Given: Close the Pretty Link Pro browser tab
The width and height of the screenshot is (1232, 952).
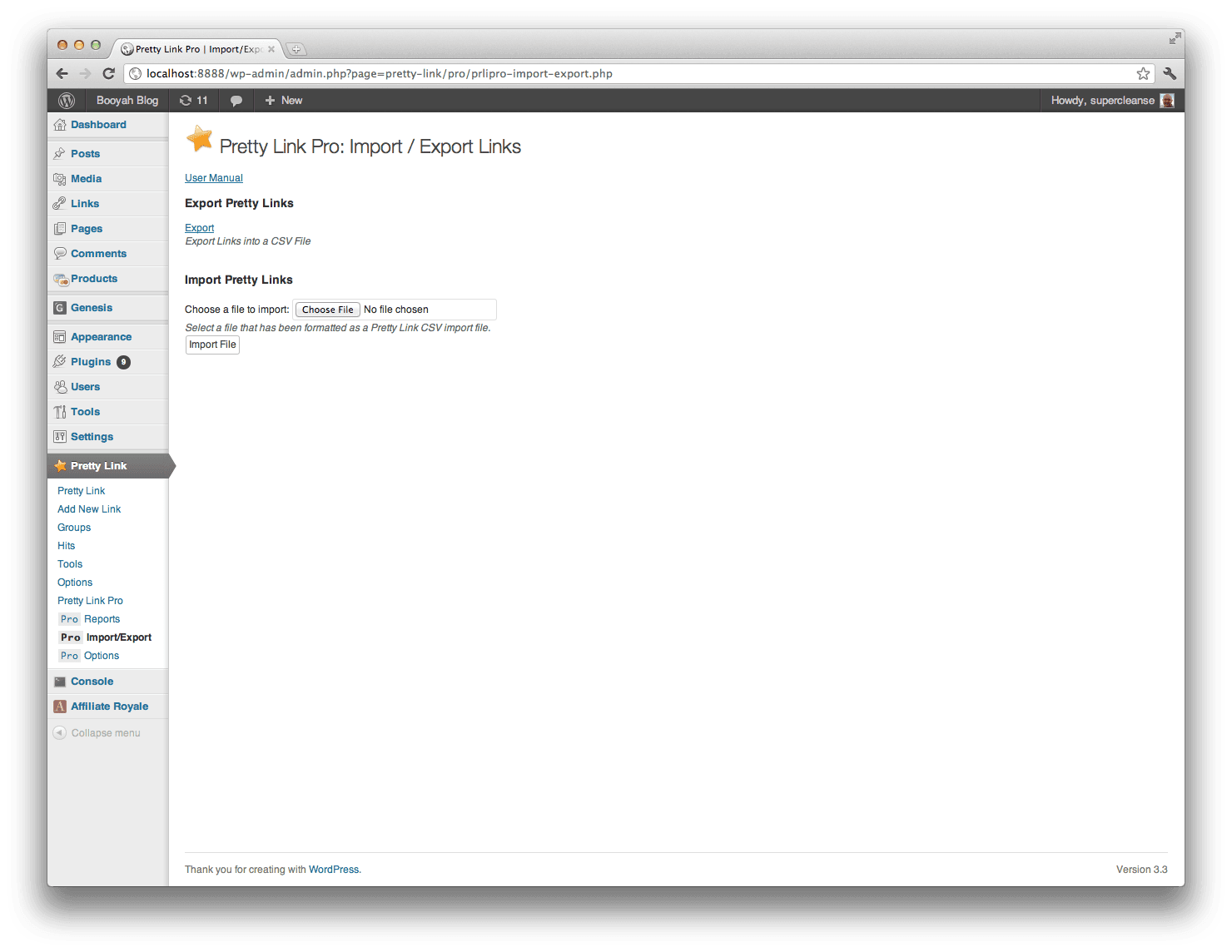Looking at the screenshot, I should (x=271, y=49).
